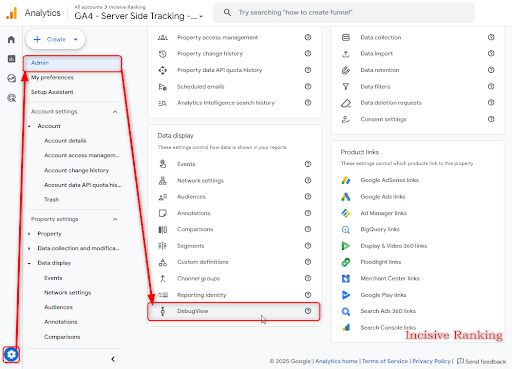Open the Home icon in left rail
Viewport: 512px width, 369px height.
[11, 40]
